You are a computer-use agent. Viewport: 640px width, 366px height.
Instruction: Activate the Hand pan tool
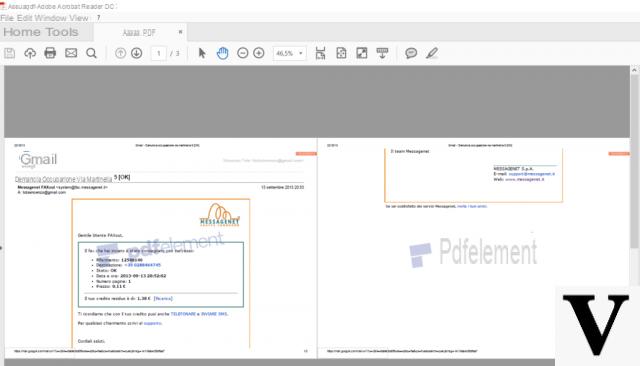[x=222, y=53]
